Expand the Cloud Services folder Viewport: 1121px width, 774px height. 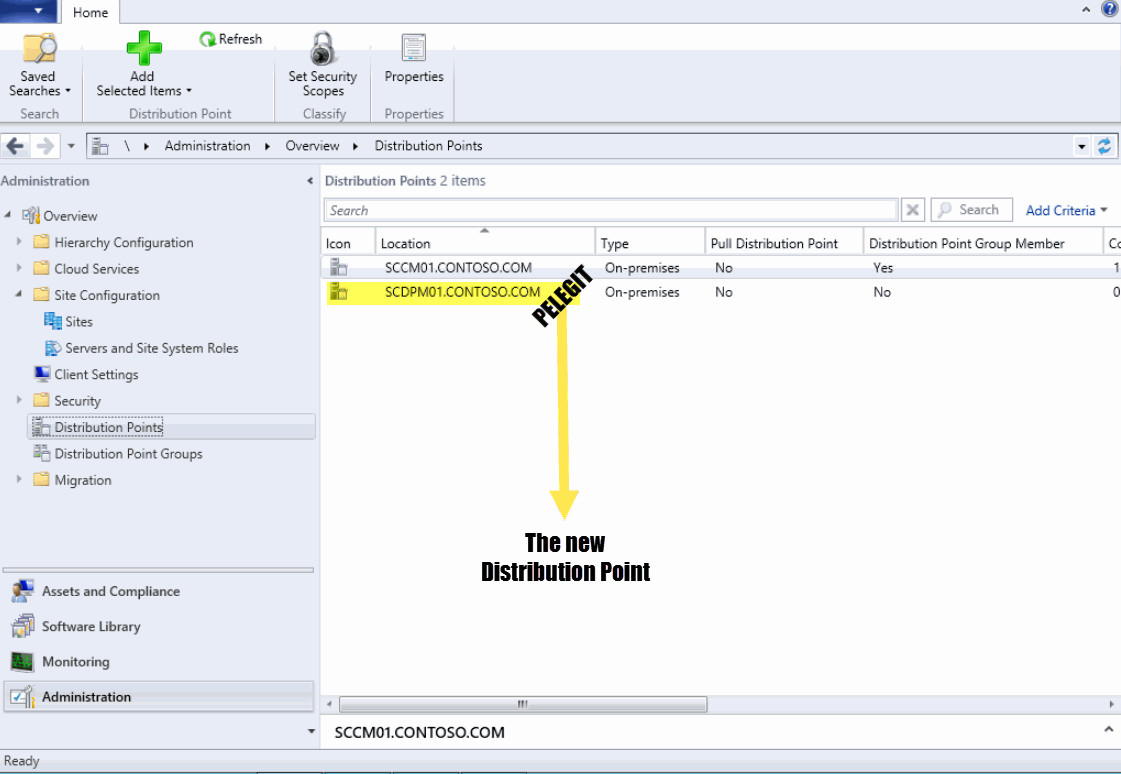19,269
